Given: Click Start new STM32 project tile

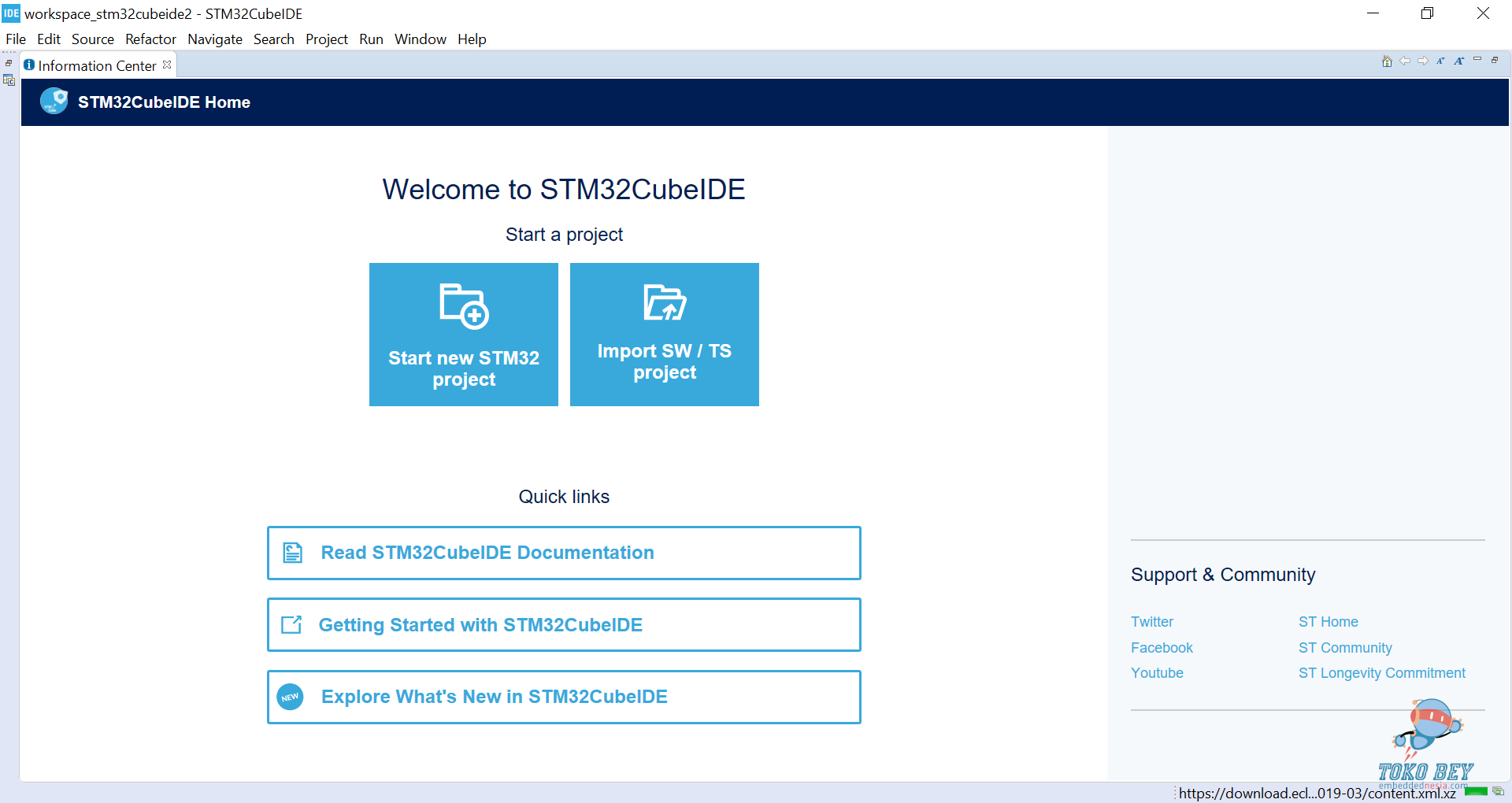Looking at the screenshot, I should (464, 335).
